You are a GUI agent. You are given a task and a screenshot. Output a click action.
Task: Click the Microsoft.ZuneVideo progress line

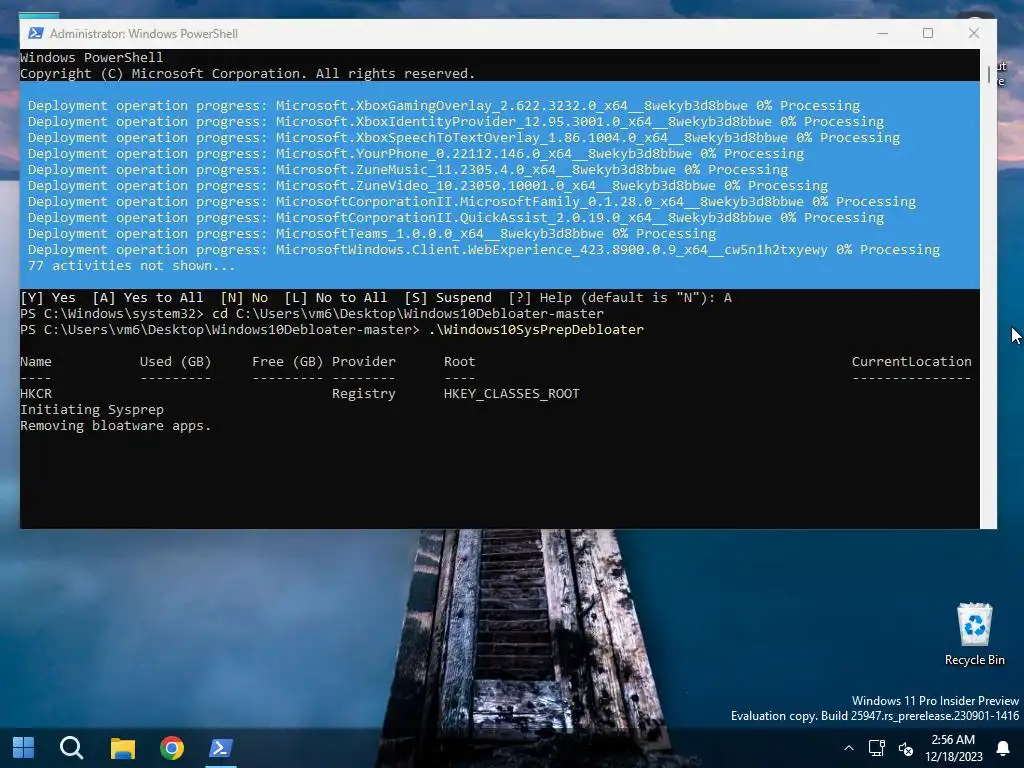[x=428, y=186]
